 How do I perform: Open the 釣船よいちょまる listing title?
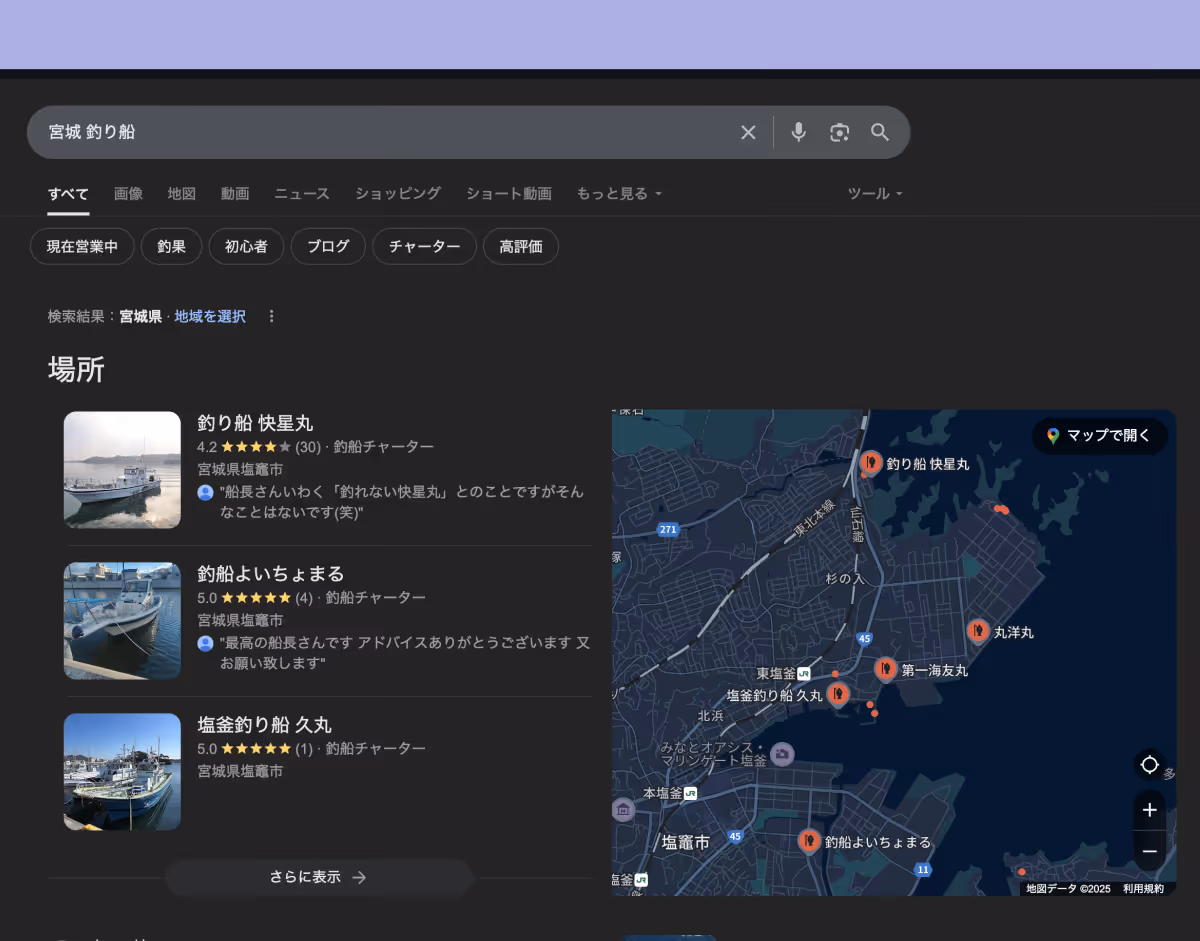[270, 574]
